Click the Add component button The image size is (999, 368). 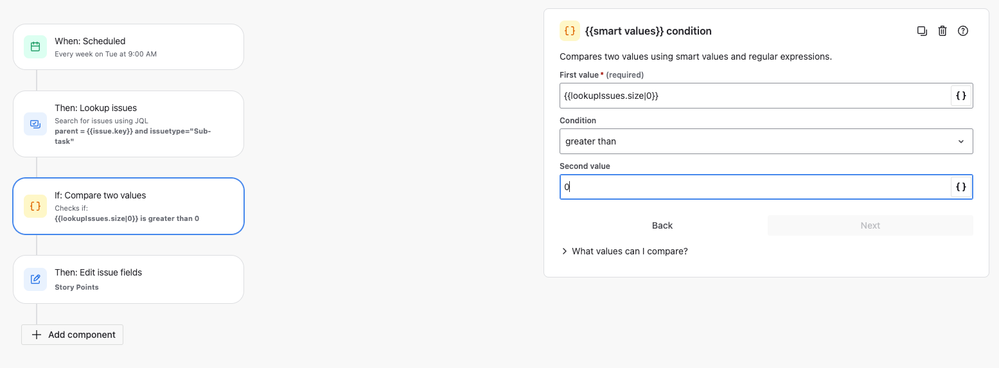(x=72, y=334)
